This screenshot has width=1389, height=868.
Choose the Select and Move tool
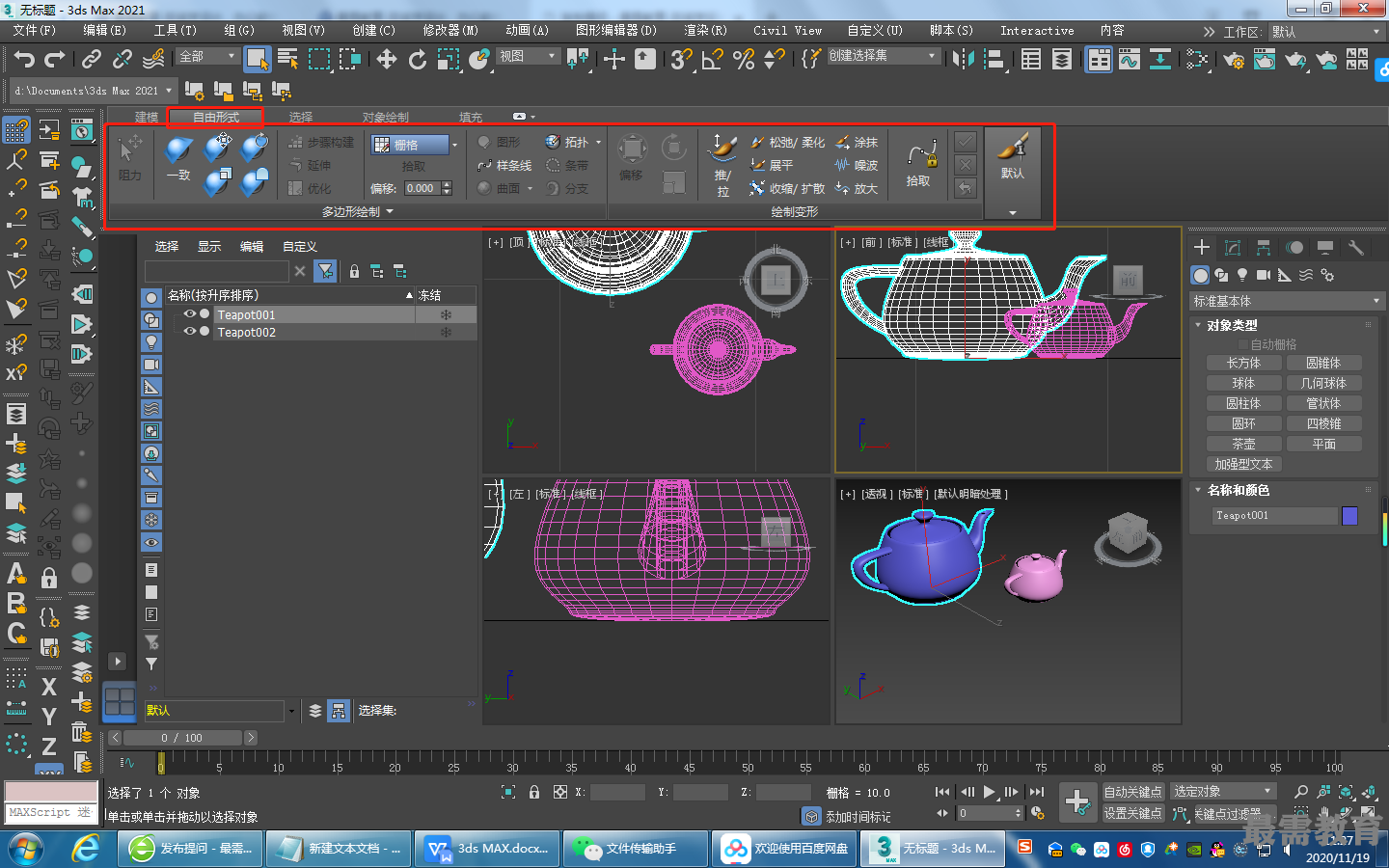coord(387,60)
